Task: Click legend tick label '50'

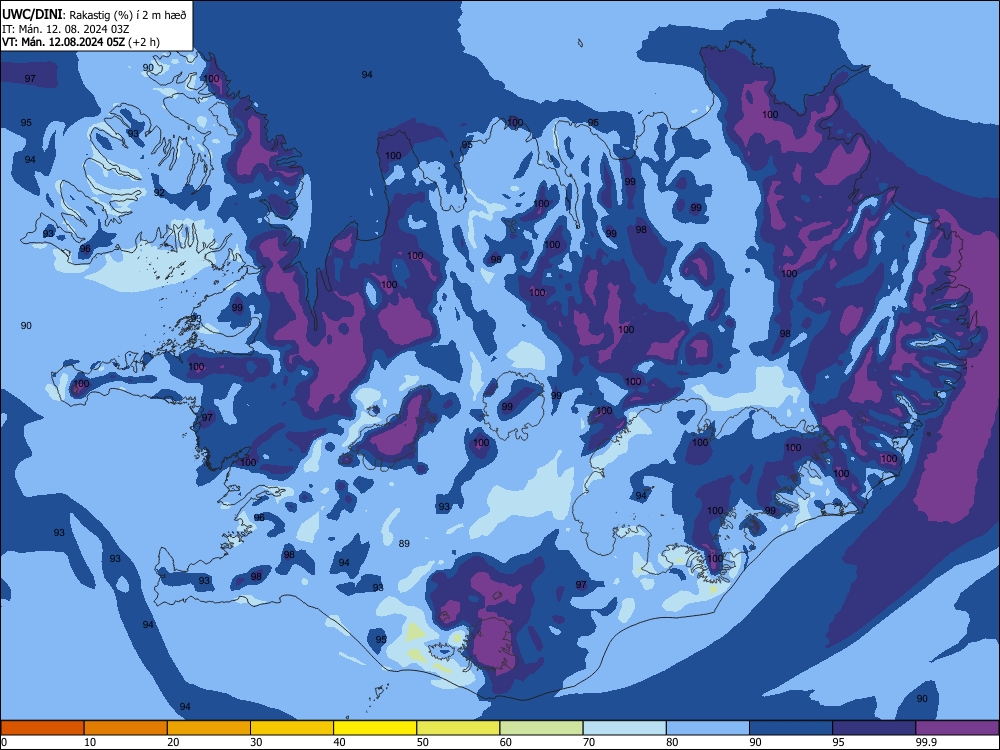Action: click(422, 742)
